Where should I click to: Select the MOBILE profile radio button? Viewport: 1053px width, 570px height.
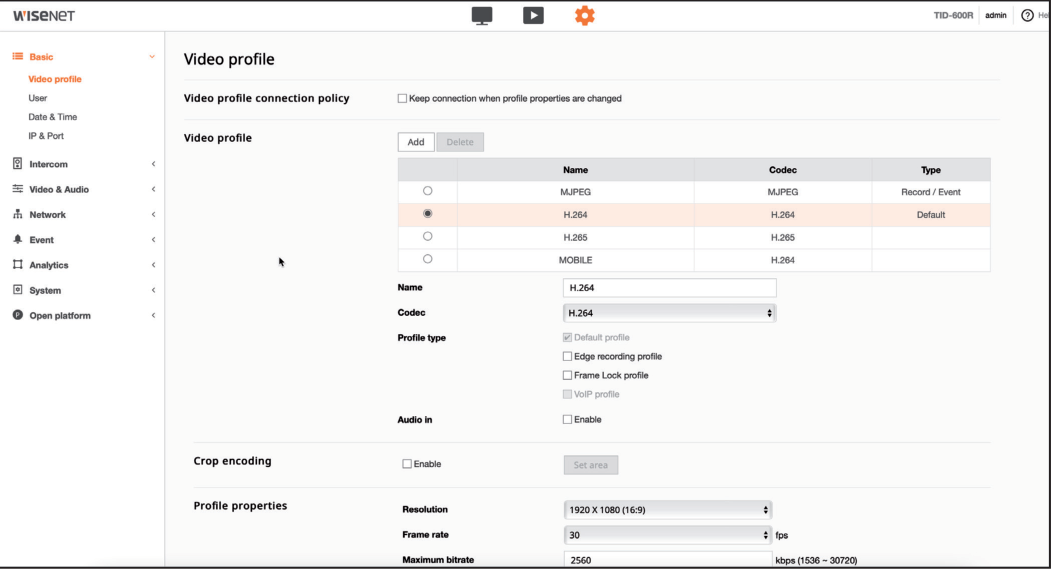pyautogui.click(x=427, y=259)
